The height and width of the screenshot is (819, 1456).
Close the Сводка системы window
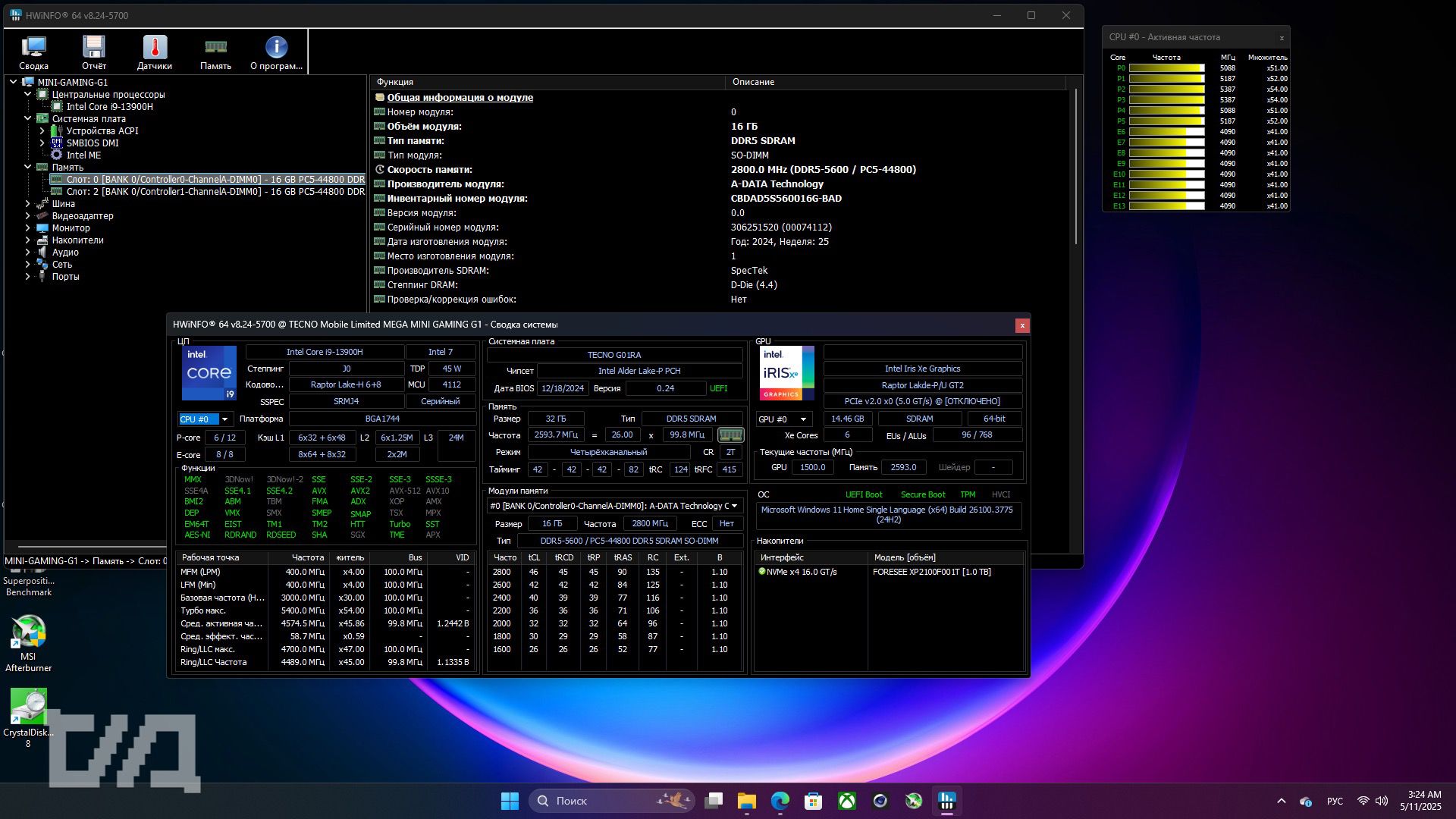coord(1021,325)
